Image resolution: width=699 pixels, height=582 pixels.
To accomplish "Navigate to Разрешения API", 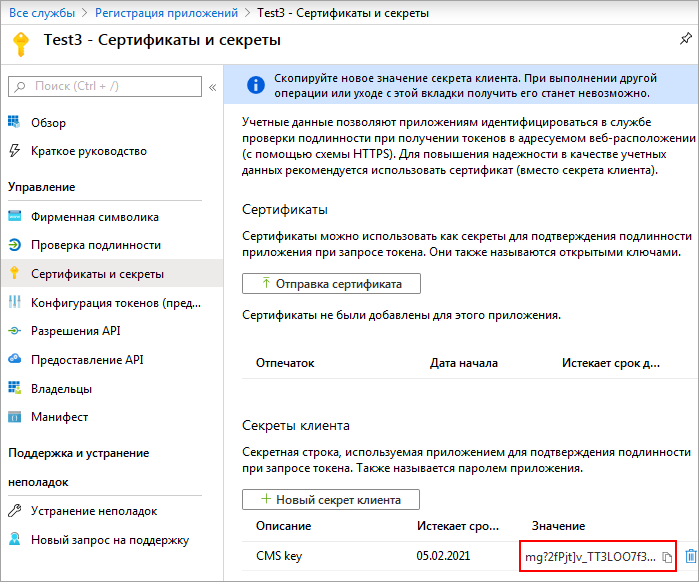I will click(76, 331).
